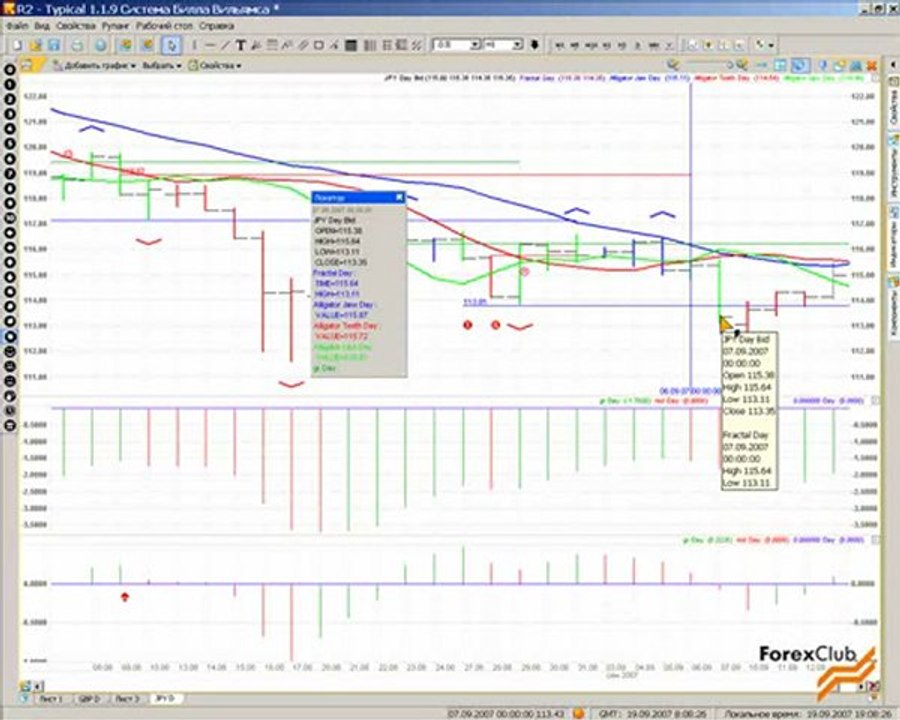Open the first combo box in the toolbar
Viewport: 900px width, 720px height.
[456, 45]
